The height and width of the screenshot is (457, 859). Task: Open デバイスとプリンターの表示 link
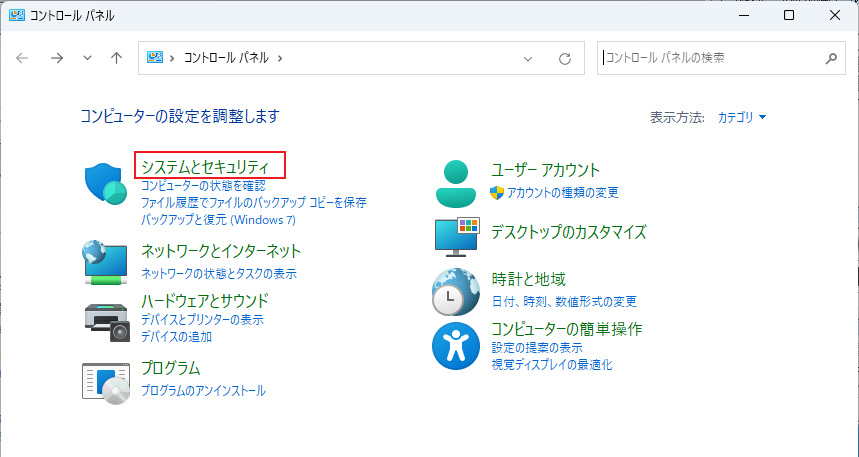click(203, 319)
